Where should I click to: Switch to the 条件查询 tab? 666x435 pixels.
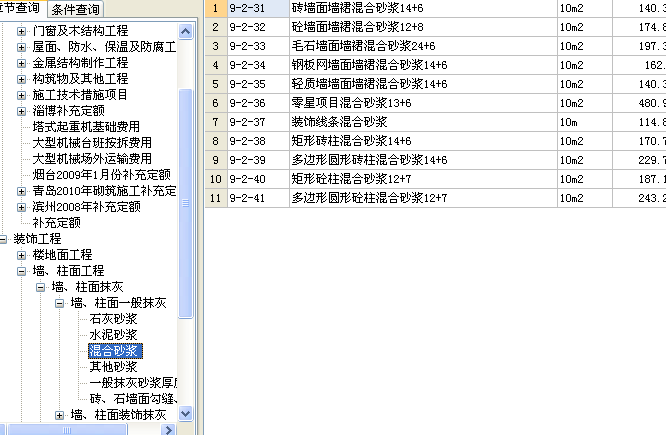(76, 9)
